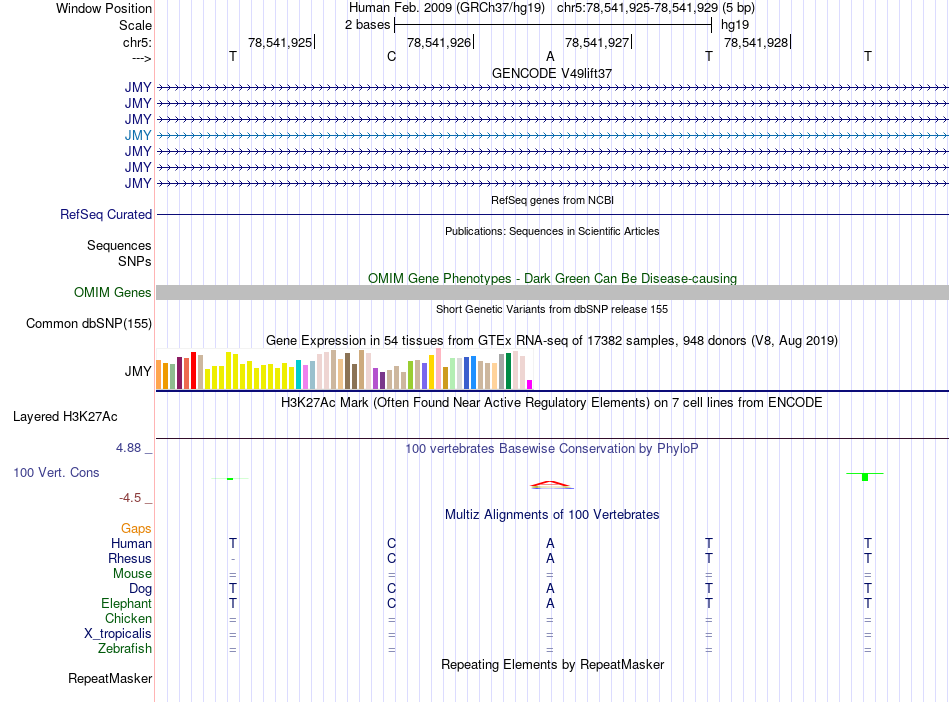Click the 78,541,928 position label
This screenshot has width=950, height=702.
[x=756, y=42]
